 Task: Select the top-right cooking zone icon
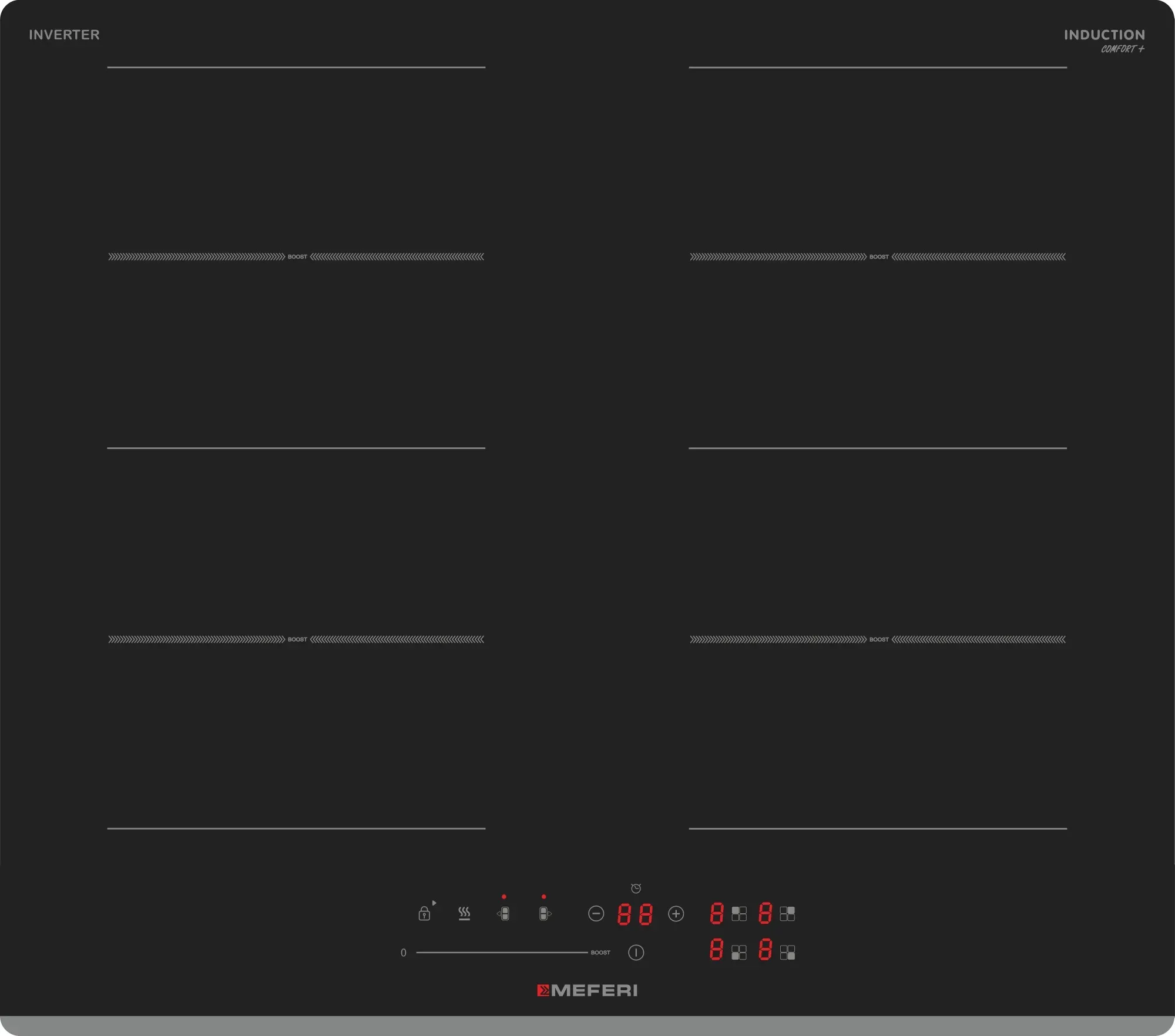[x=787, y=913]
